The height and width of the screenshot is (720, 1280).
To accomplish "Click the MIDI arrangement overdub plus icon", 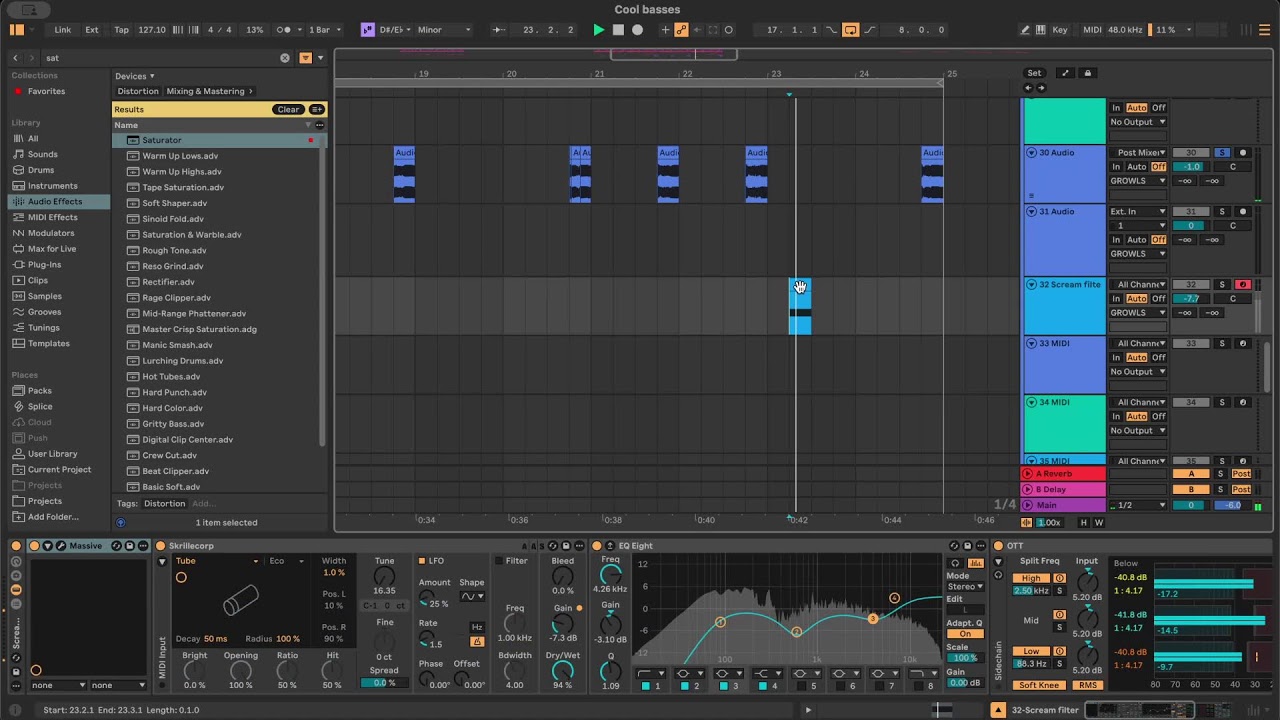I will (665, 30).
